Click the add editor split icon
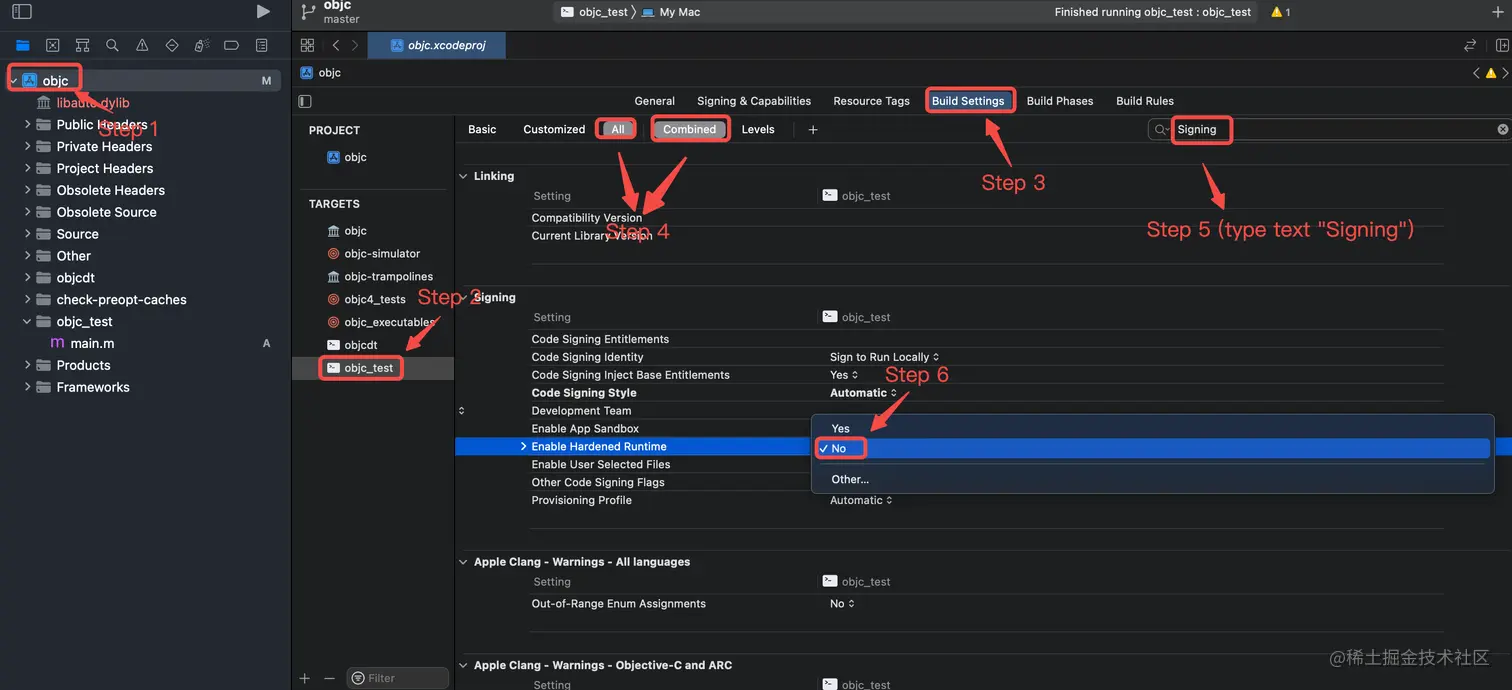1512x690 pixels. tap(1502, 45)
